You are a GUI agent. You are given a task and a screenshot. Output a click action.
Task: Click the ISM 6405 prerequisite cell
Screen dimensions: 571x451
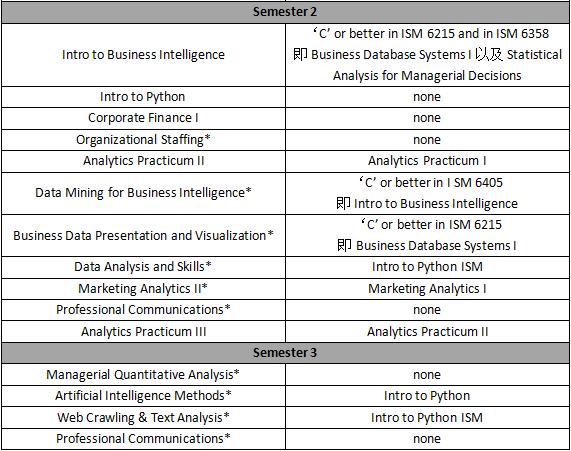click(x=428, y=193)
